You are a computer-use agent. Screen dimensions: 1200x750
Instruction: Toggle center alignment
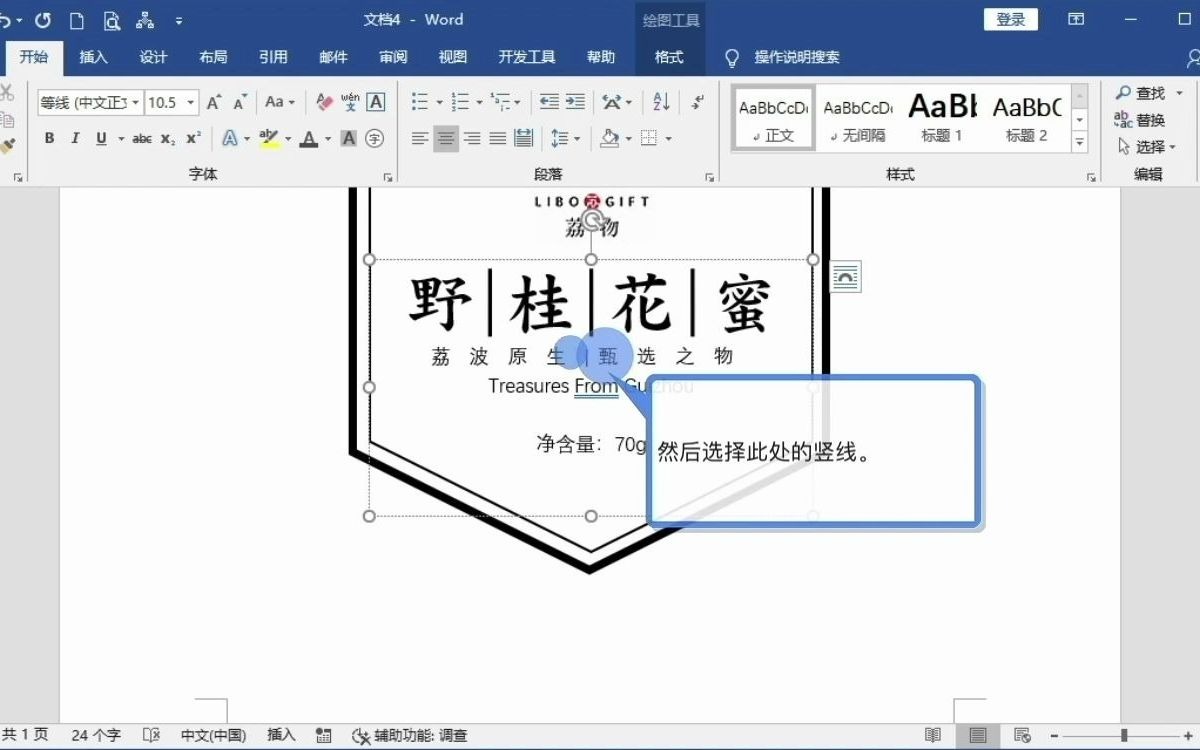pos(445,138)
